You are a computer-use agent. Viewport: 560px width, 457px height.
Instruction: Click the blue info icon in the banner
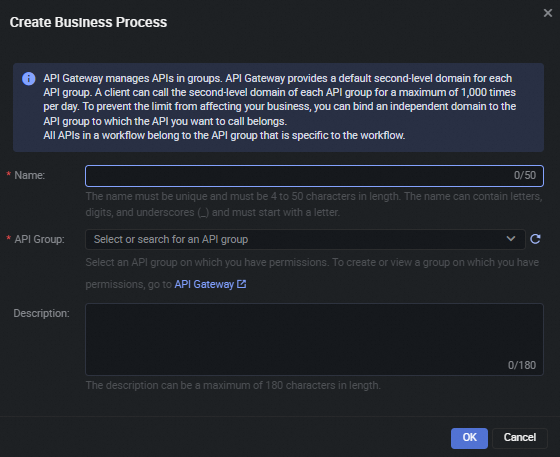(x=29, y=79)
